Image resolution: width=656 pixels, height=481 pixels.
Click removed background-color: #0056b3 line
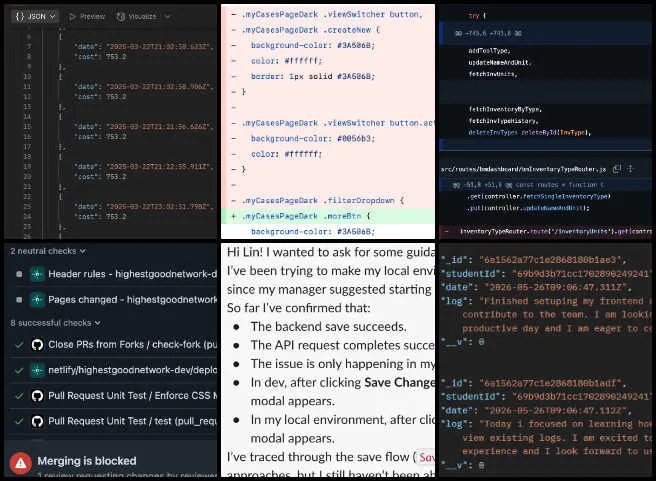[328, 138]
